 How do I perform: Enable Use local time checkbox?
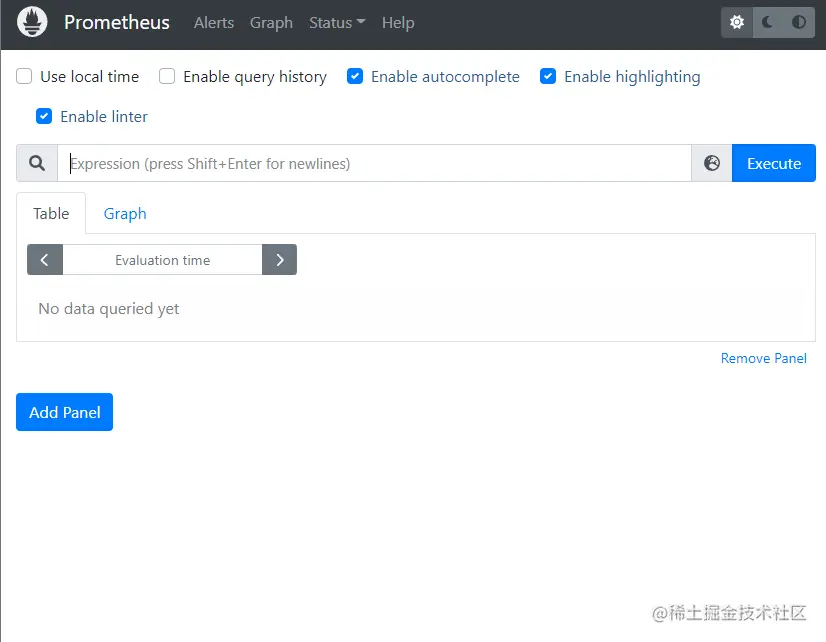point(24,76)
